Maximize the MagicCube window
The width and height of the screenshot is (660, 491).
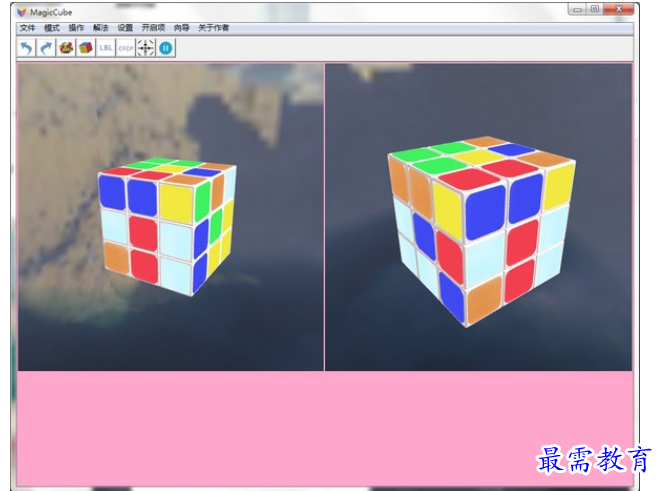[595, 9]
